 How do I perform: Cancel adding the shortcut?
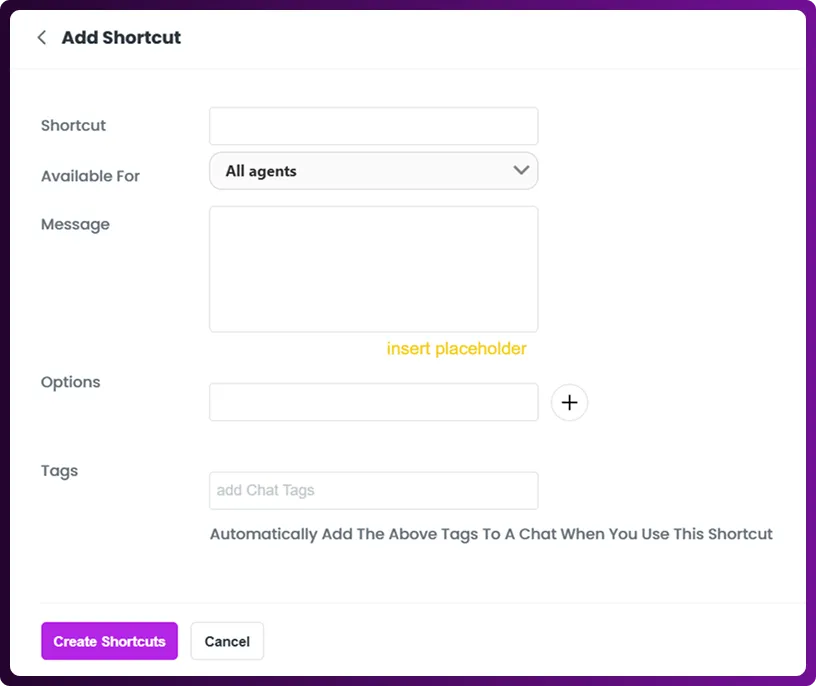pos(227,641)
